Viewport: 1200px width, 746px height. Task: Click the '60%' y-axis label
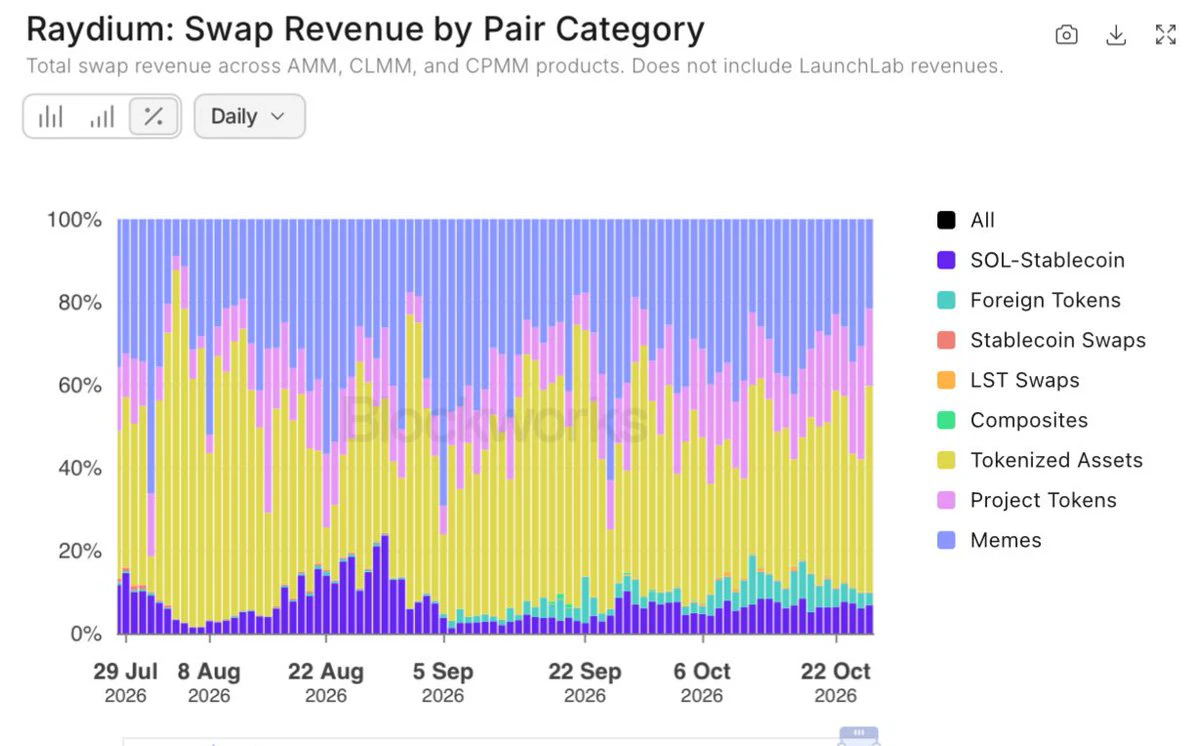(x=80, y=385)
